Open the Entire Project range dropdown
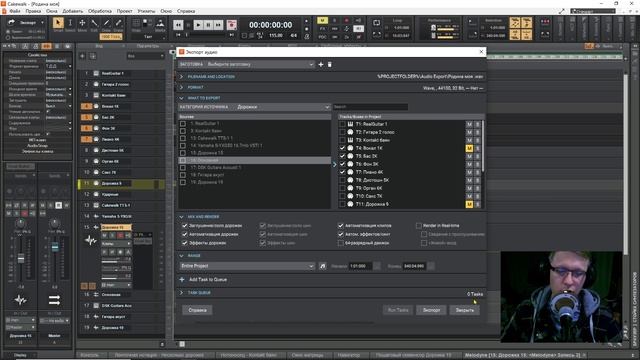The height and width of the screenshot is (360, 640). [x=247, y=266]
